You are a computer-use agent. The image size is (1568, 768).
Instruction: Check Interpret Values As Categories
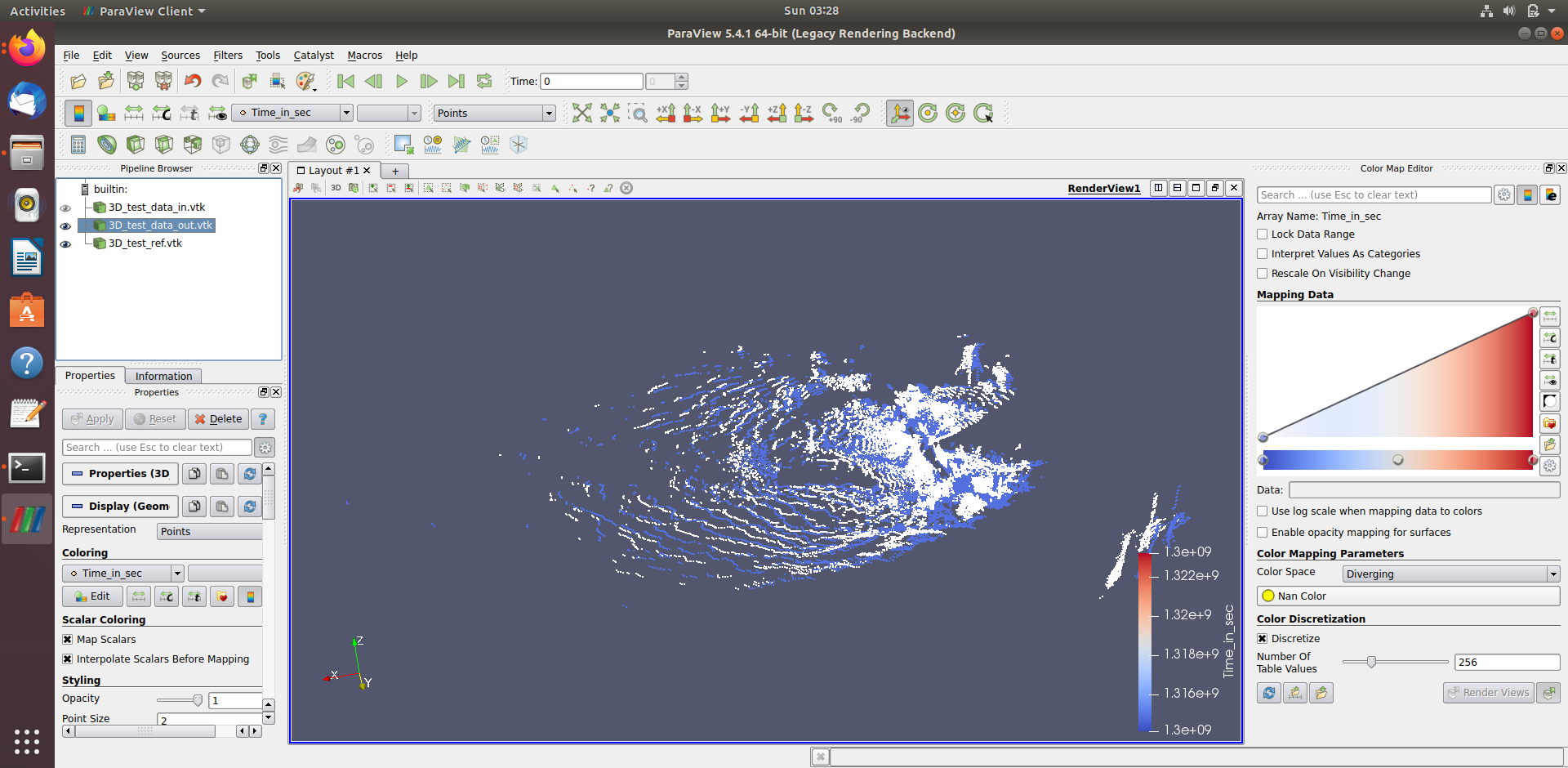(1263, 254)
